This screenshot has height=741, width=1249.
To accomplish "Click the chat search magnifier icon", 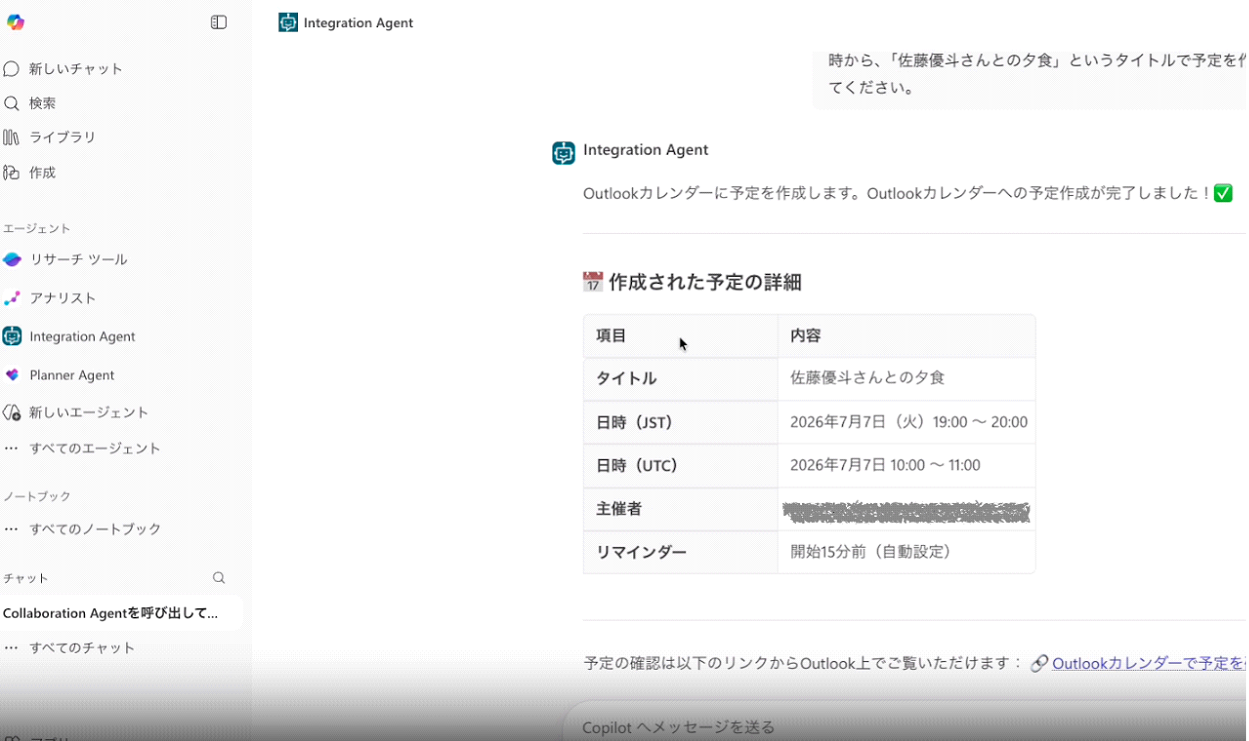I will 219,578.
